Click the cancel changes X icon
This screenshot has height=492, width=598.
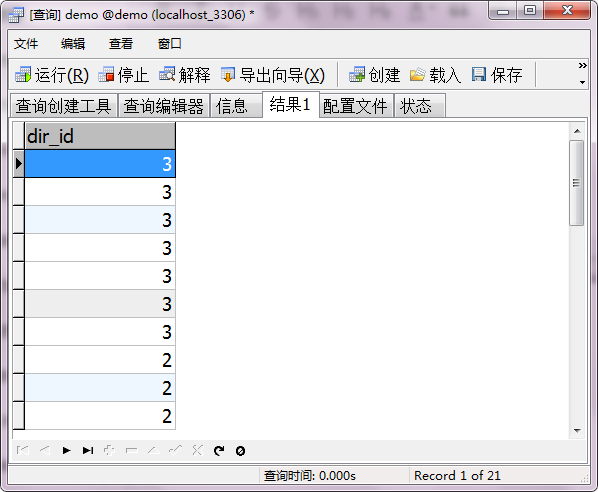tap(198, 450)
